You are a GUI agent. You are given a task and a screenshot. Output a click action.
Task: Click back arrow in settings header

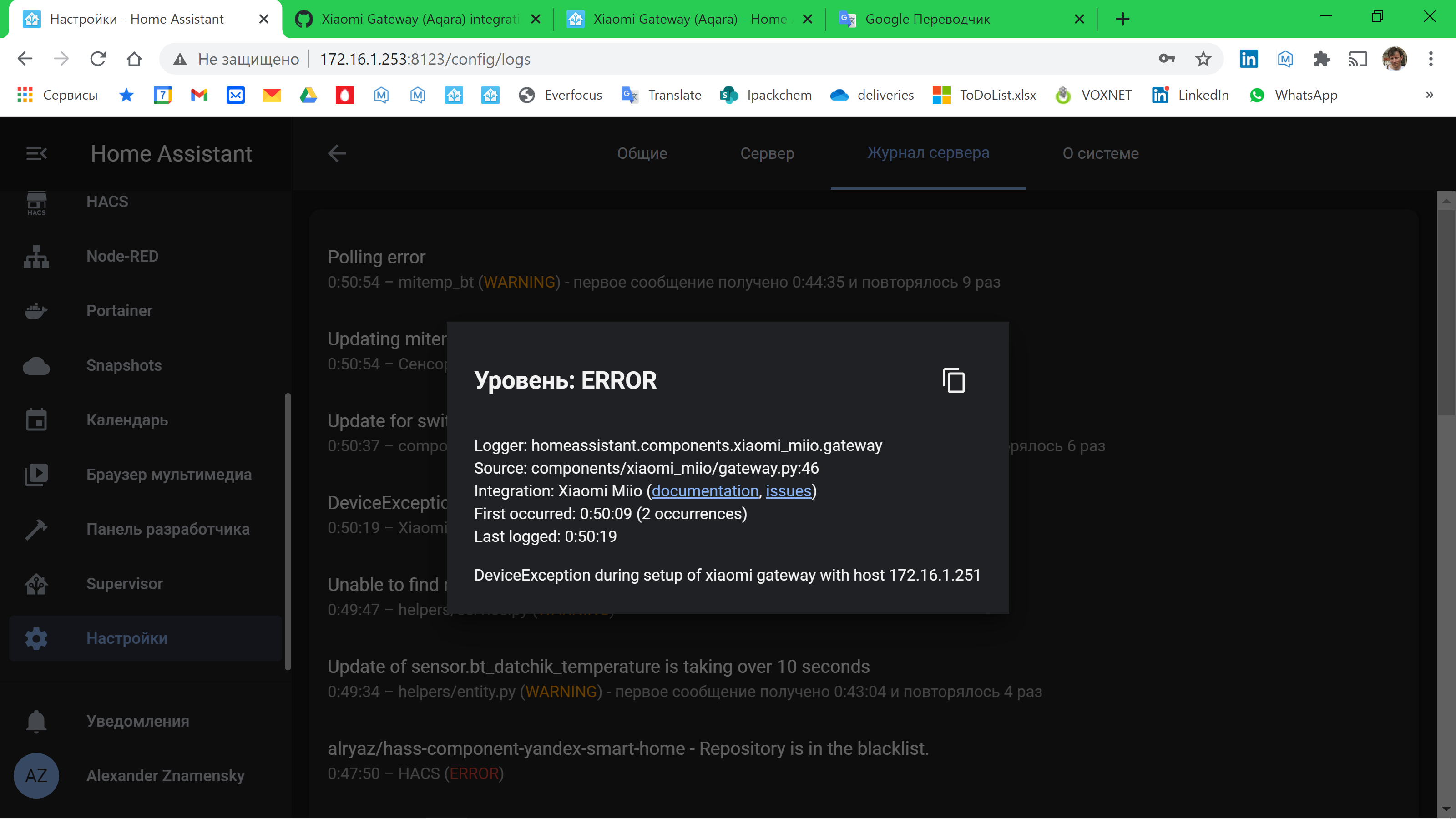pos(336,153)
